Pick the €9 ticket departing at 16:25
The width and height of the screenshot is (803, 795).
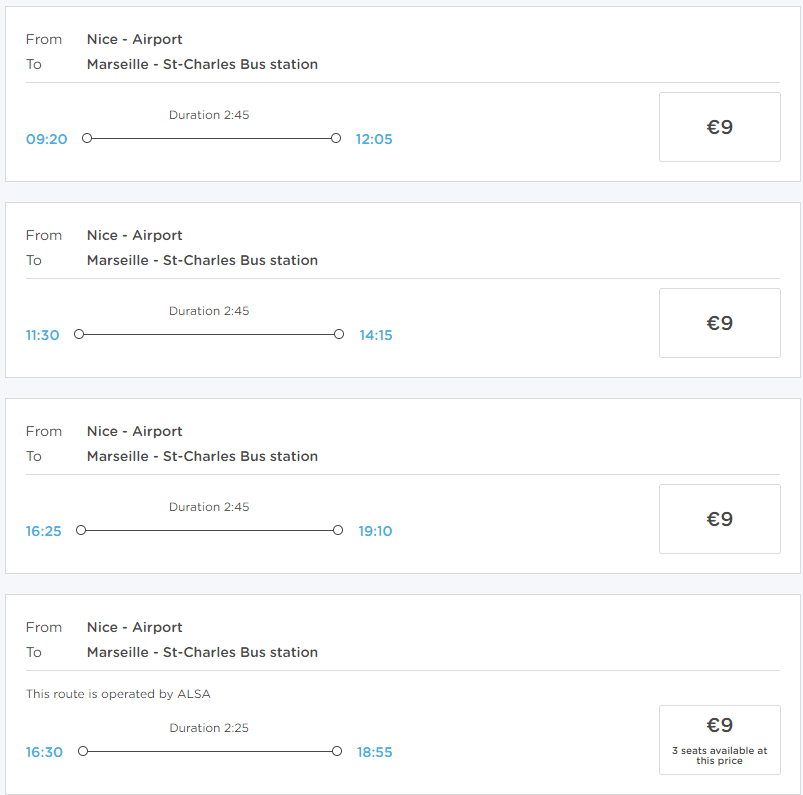click(719, 519)
